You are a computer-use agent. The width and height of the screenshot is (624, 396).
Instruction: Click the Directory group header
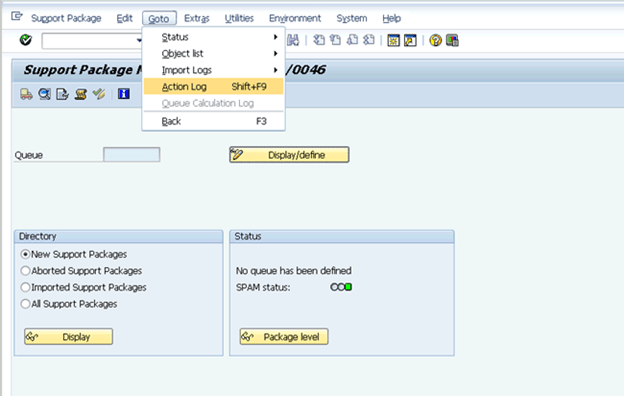(119, 236)
